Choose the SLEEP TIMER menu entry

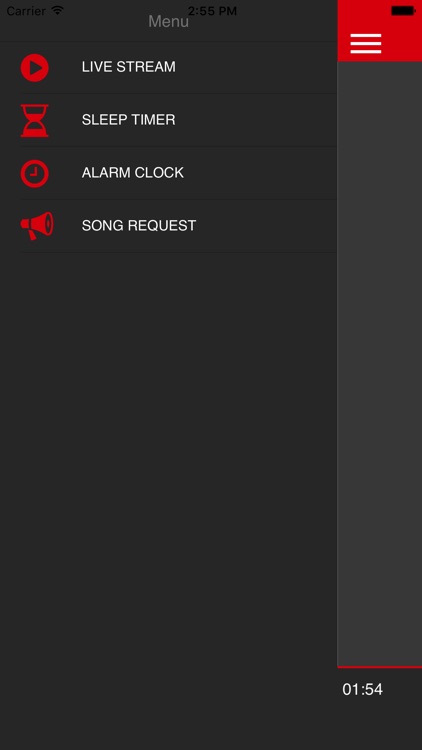pyautogui.click(x=178, y=120)
